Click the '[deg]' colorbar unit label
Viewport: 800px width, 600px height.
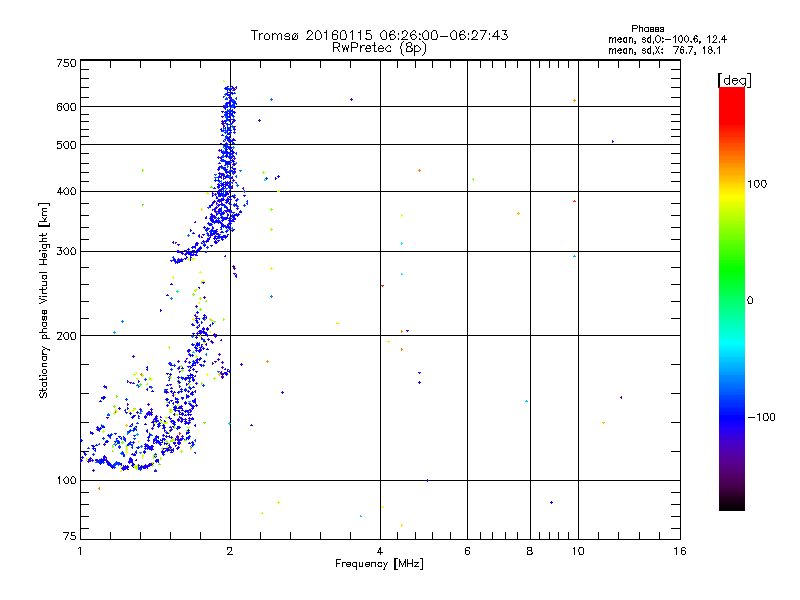click(734, 80)
